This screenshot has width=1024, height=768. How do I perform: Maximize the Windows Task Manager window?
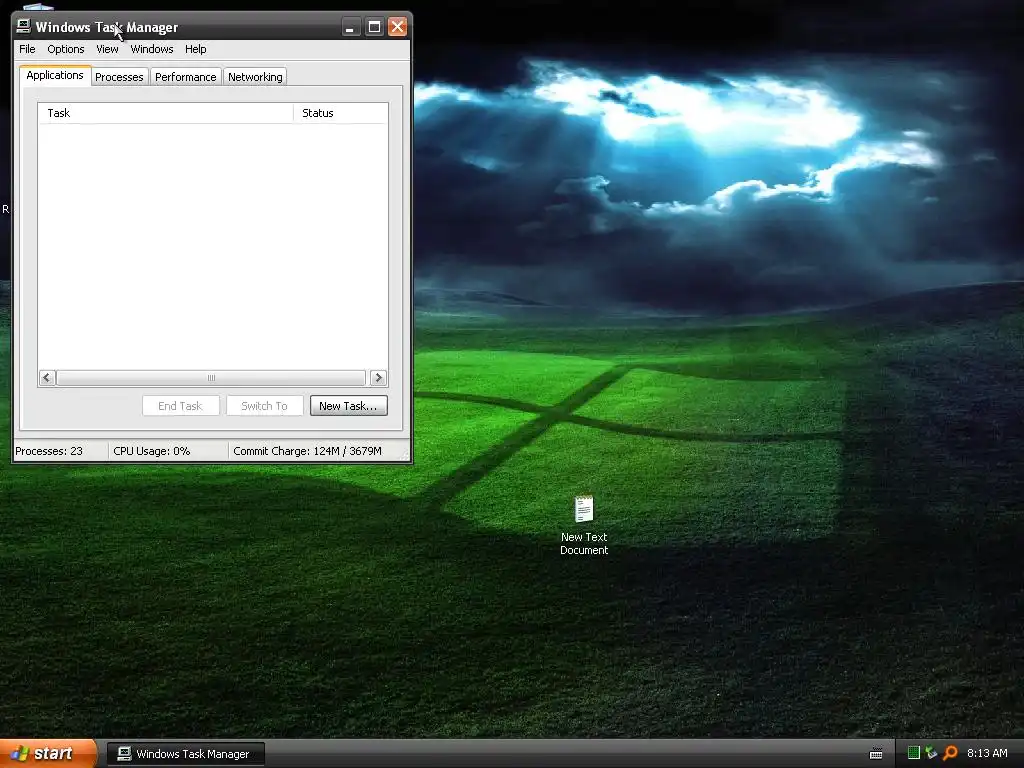(374, 27)
